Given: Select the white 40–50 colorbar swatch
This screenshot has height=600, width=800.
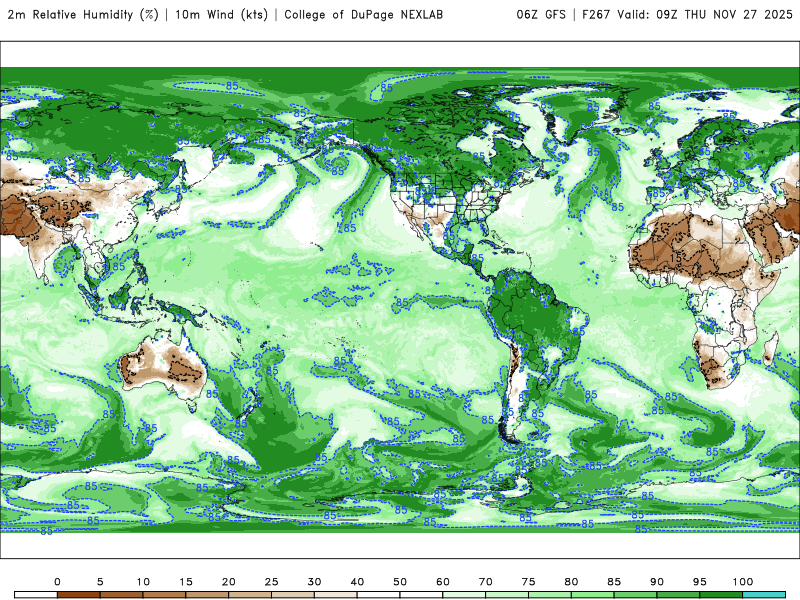Looking at the screenshot, I should pos(379,595).
